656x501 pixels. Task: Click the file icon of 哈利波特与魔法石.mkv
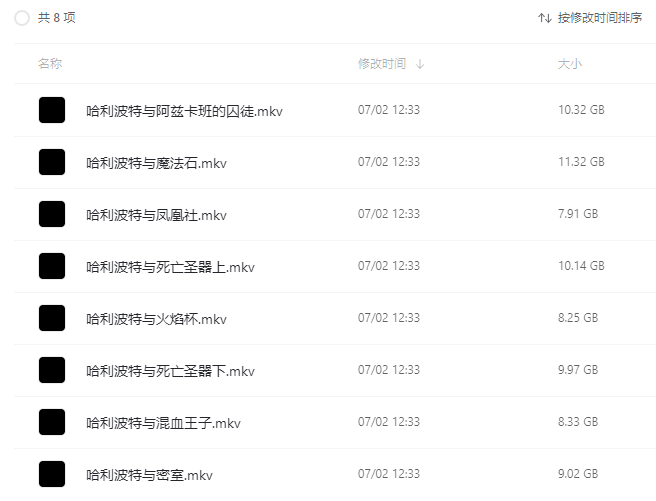tap(52, 162)
